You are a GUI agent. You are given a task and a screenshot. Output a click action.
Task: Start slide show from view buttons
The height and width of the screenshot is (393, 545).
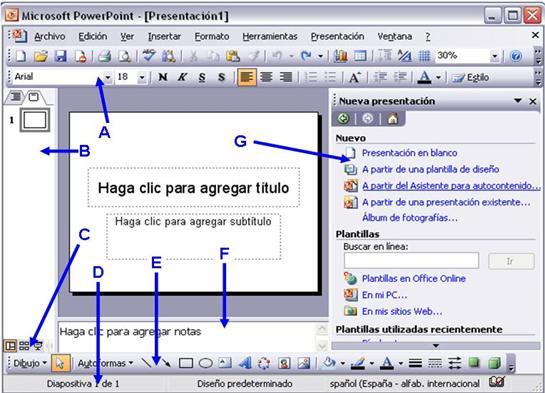click(x=38, y=346)
